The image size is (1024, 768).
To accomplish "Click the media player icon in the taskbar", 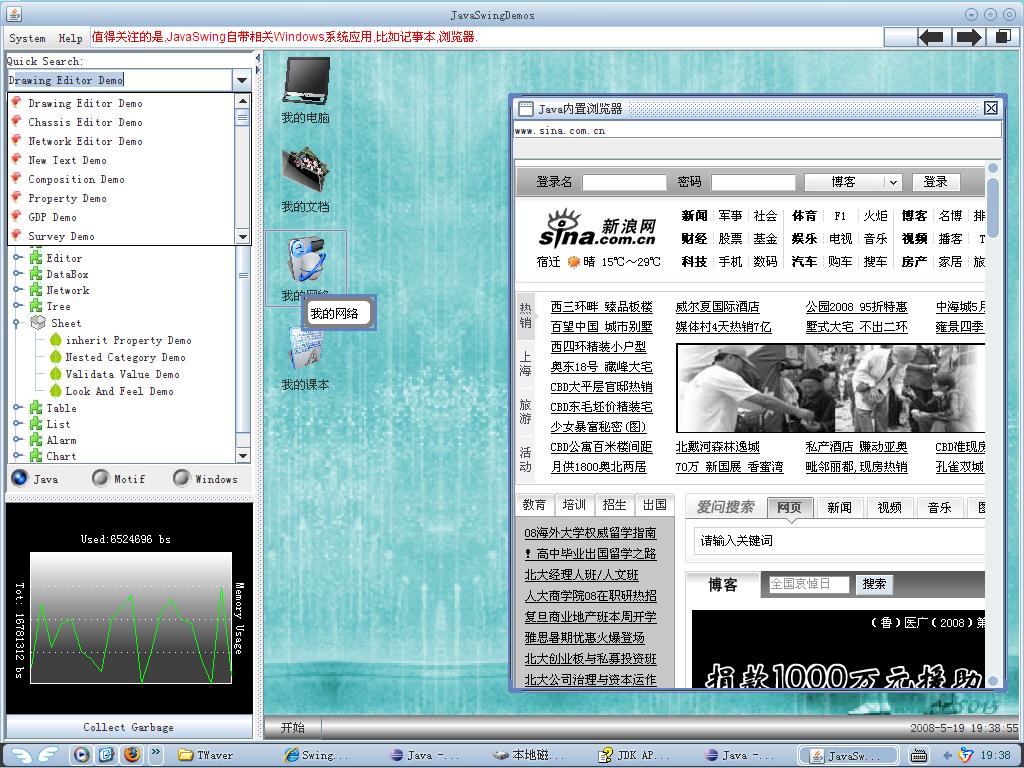I will pos(82,754).
